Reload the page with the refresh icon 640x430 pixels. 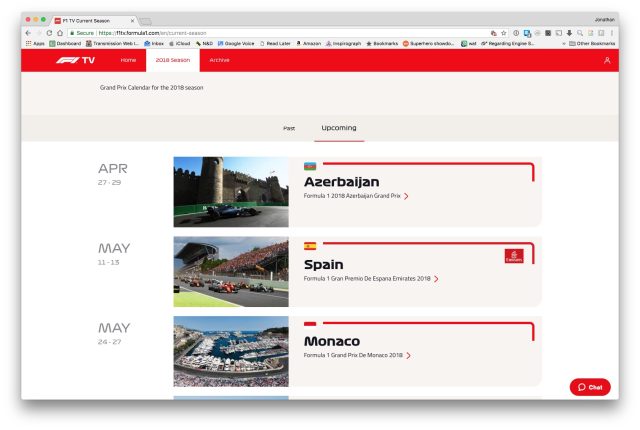(x=46, y=33)
